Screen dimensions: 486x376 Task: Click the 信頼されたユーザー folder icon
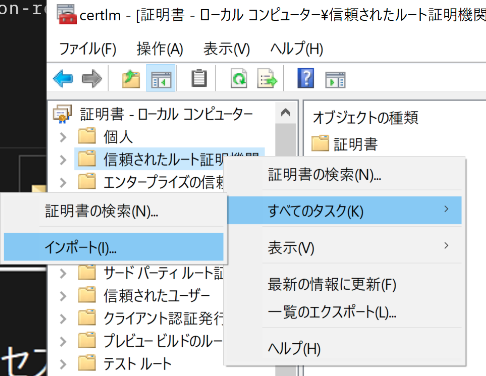click(87, 295)
